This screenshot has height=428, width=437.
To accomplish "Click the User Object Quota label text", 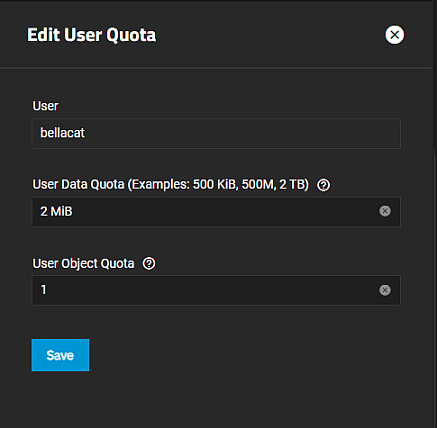I will [x=83, y=263].
